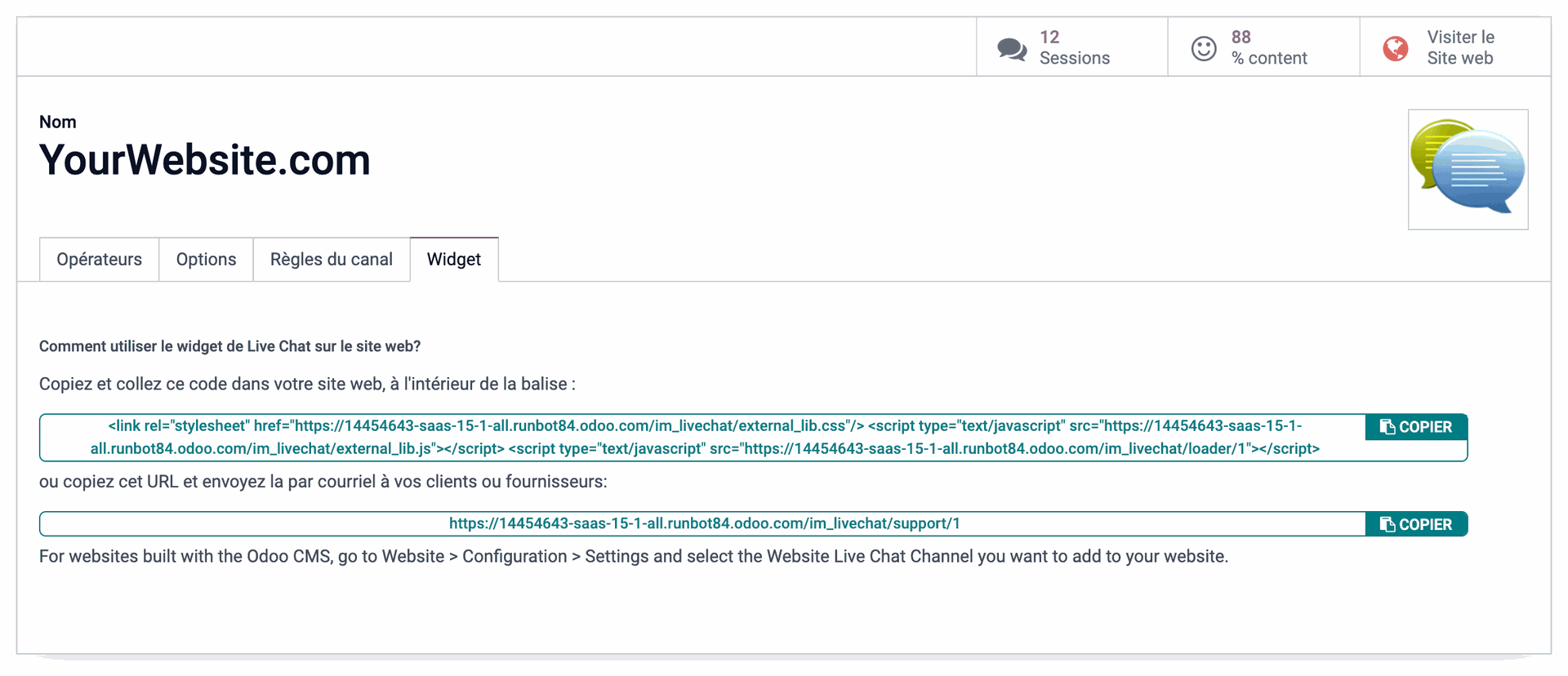
Task: Go to Règles du canal tab
Action: (x=331, y=260)
